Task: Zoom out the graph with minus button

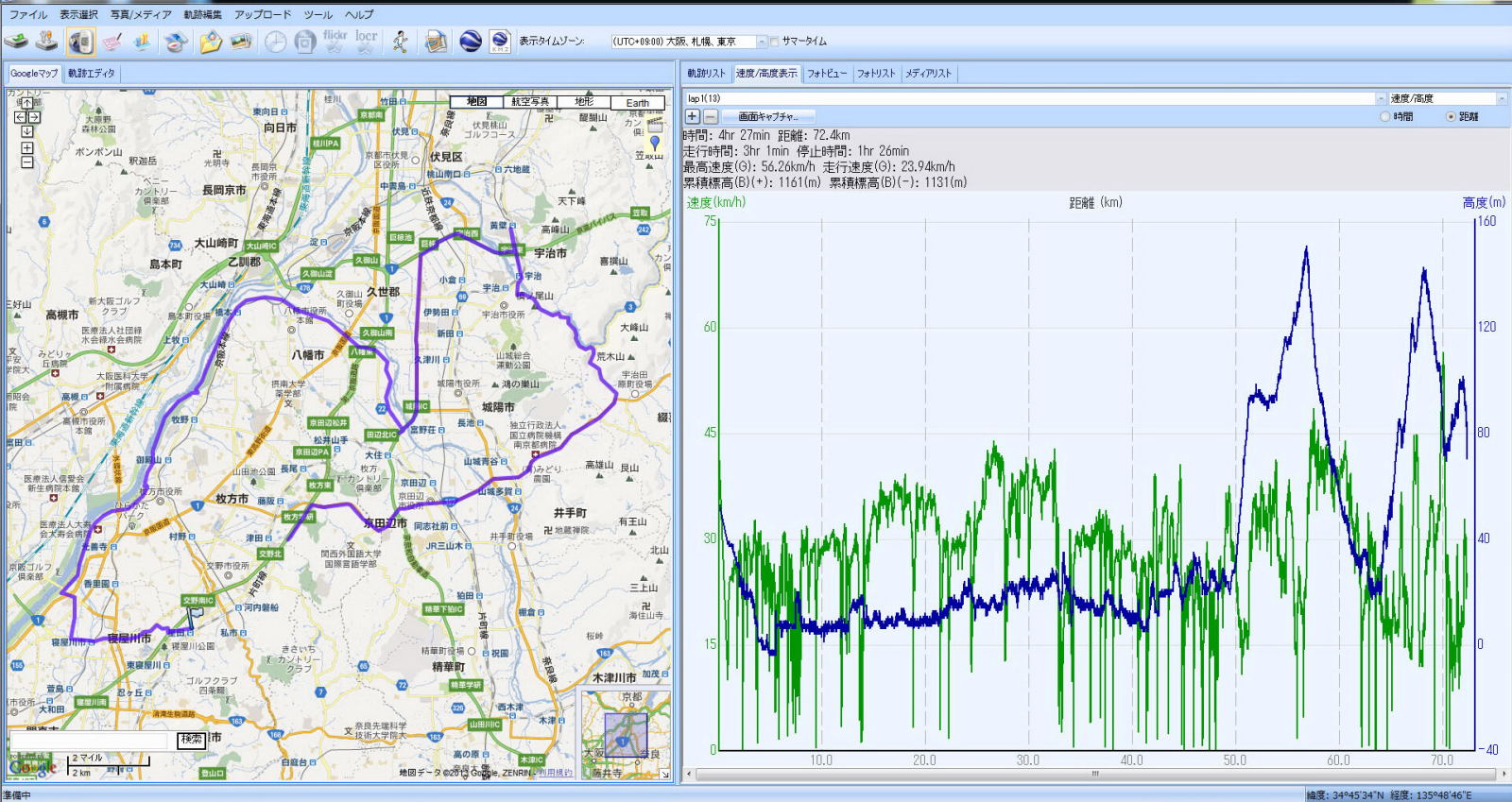Action: 711,116
